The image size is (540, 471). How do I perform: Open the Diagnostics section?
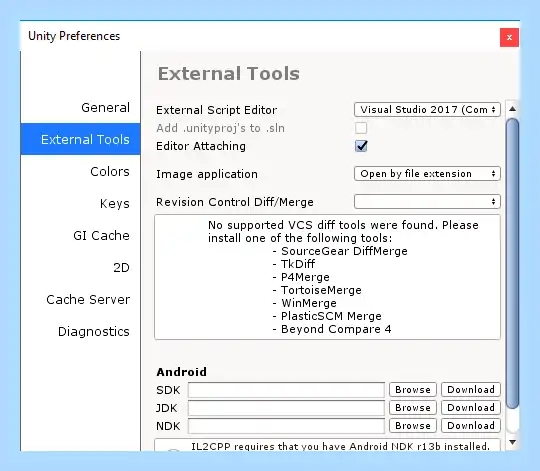click(94, 332)
